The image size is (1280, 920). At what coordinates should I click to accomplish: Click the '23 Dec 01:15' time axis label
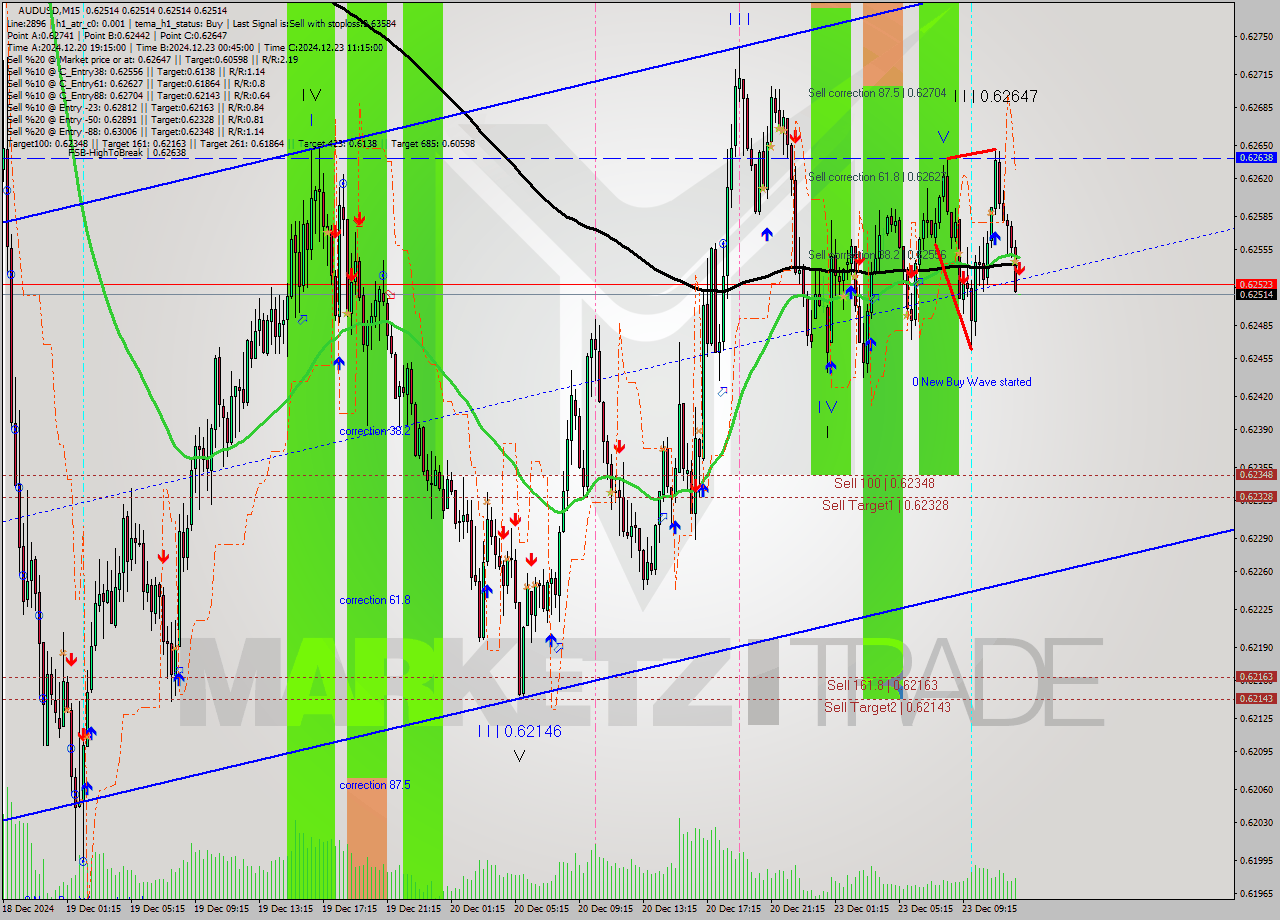(861, 910)
